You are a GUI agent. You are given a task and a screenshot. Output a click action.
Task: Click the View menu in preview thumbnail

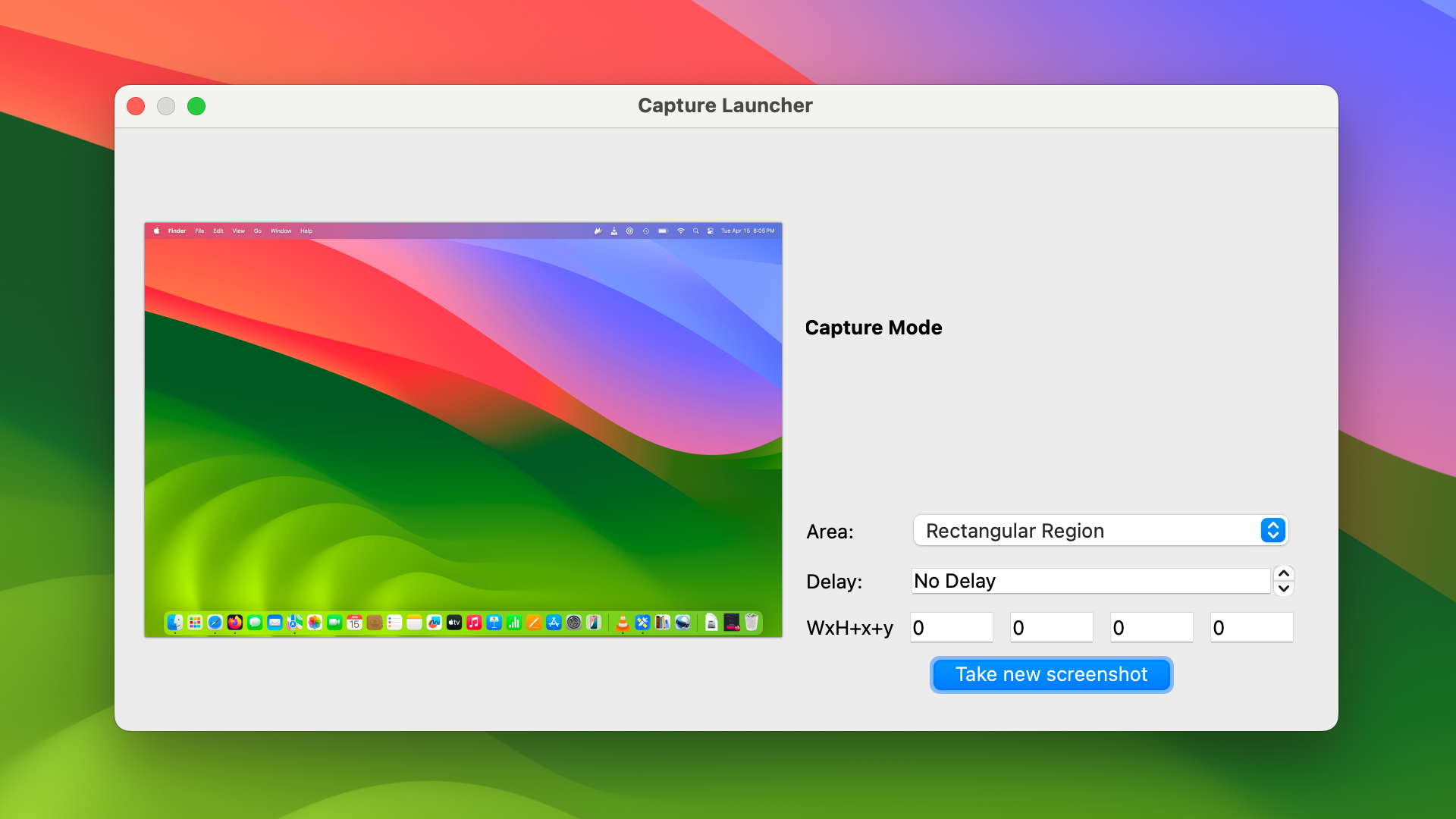(238, 231)
